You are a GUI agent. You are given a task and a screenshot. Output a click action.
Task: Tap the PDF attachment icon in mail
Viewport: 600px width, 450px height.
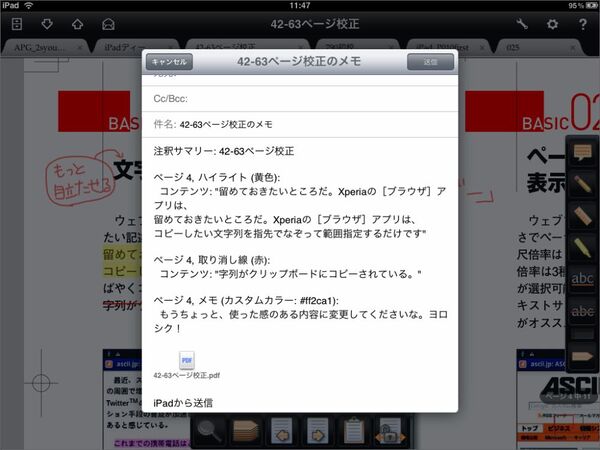pos(187,360)
